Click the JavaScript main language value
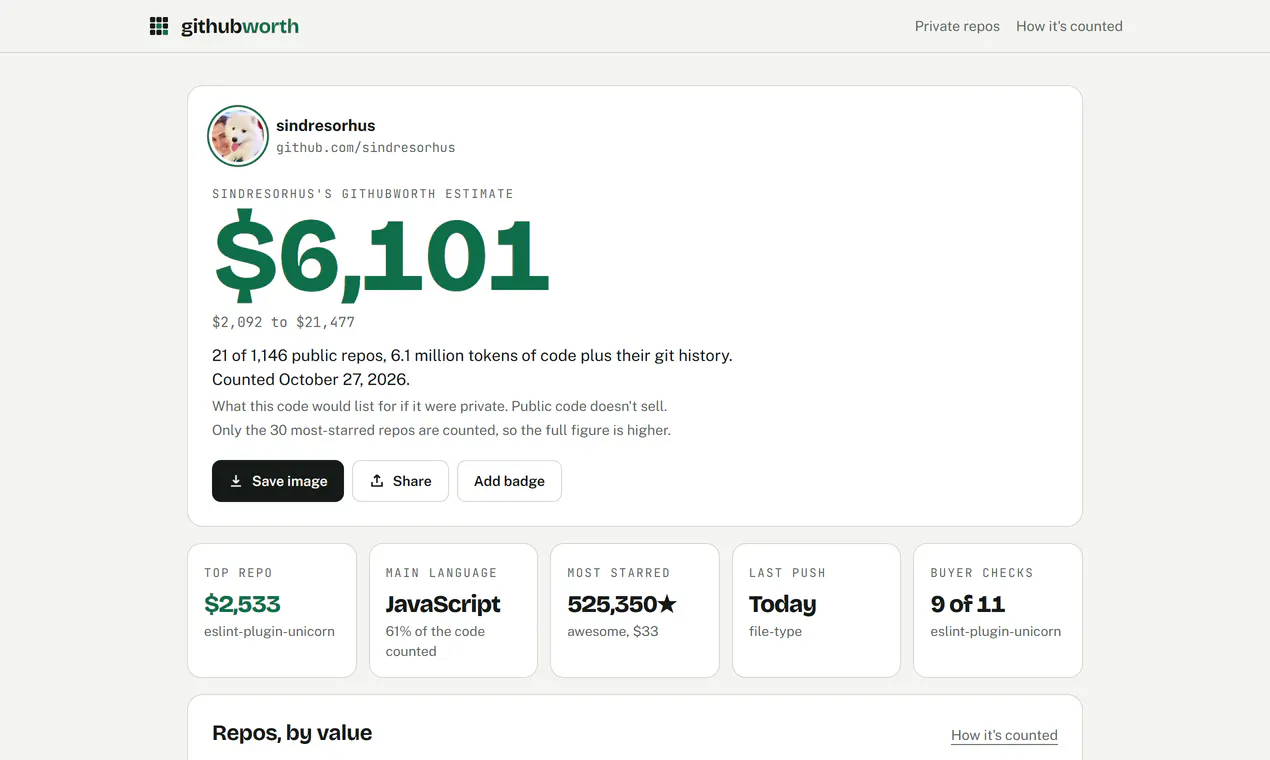1270x760 pixels. coord(443,604)
